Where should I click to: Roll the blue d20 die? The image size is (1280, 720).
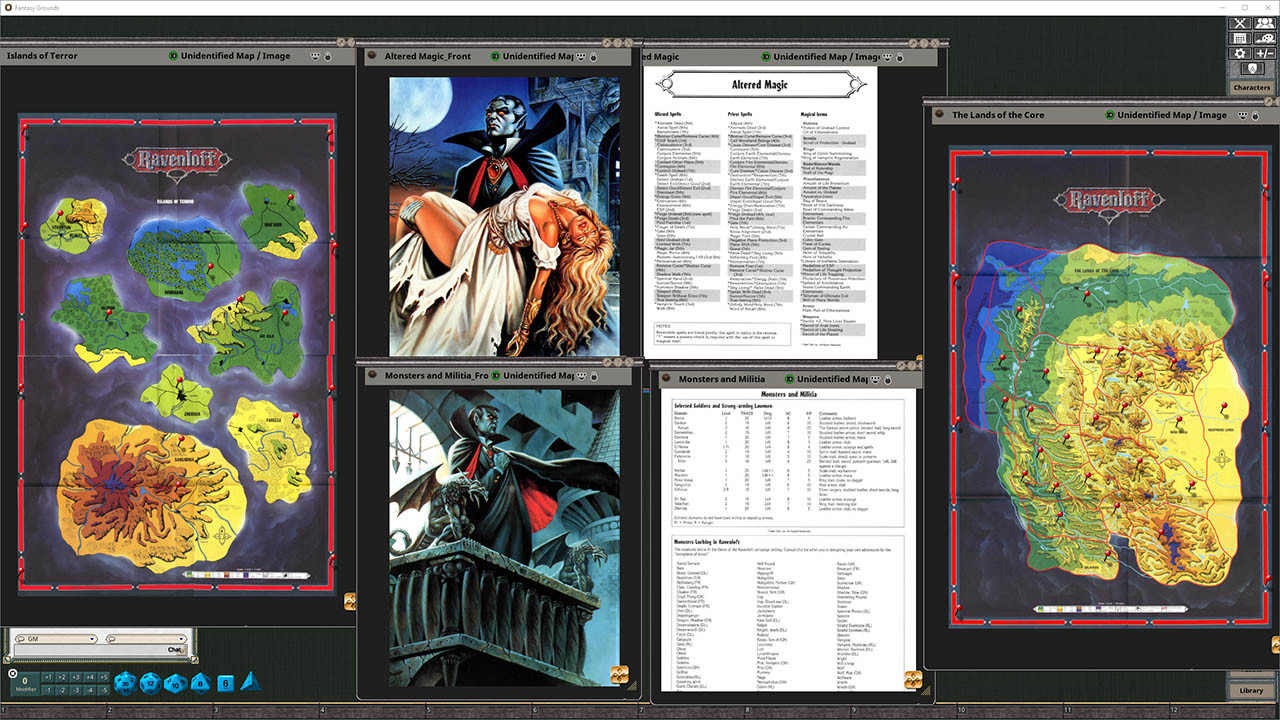click(125, 682)
